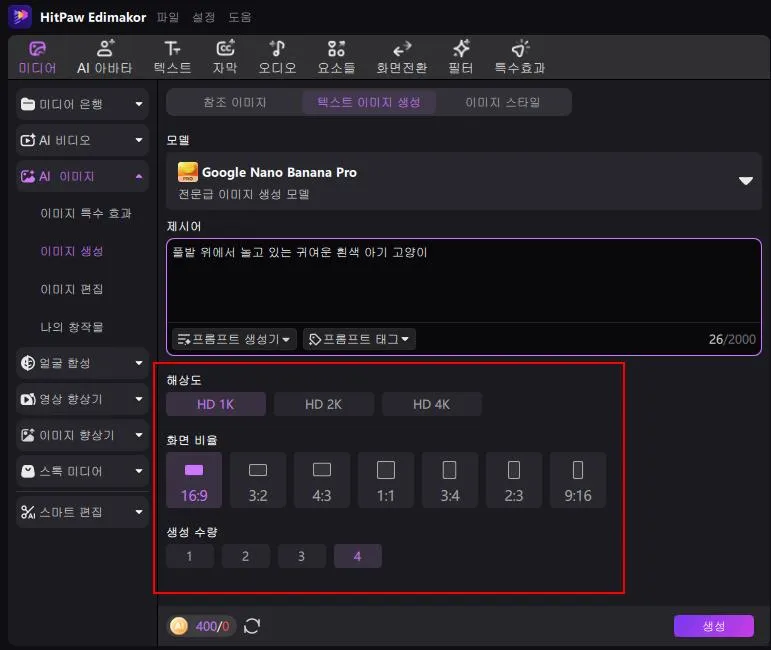Open 이미지 특수 효과 in sidebar
Image resolution: width=771 pixels, height=650 pixels.
[86, 213]
